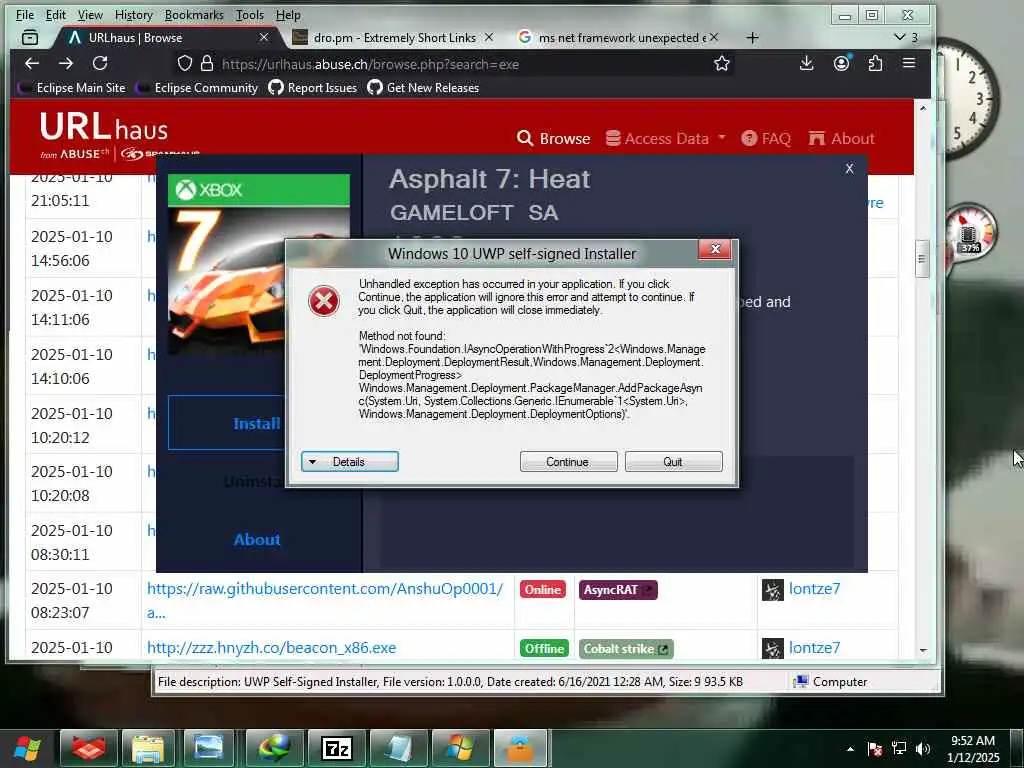Open About in the installer sidebar
The image size is (1024, 768).
(x=257, y=539)
